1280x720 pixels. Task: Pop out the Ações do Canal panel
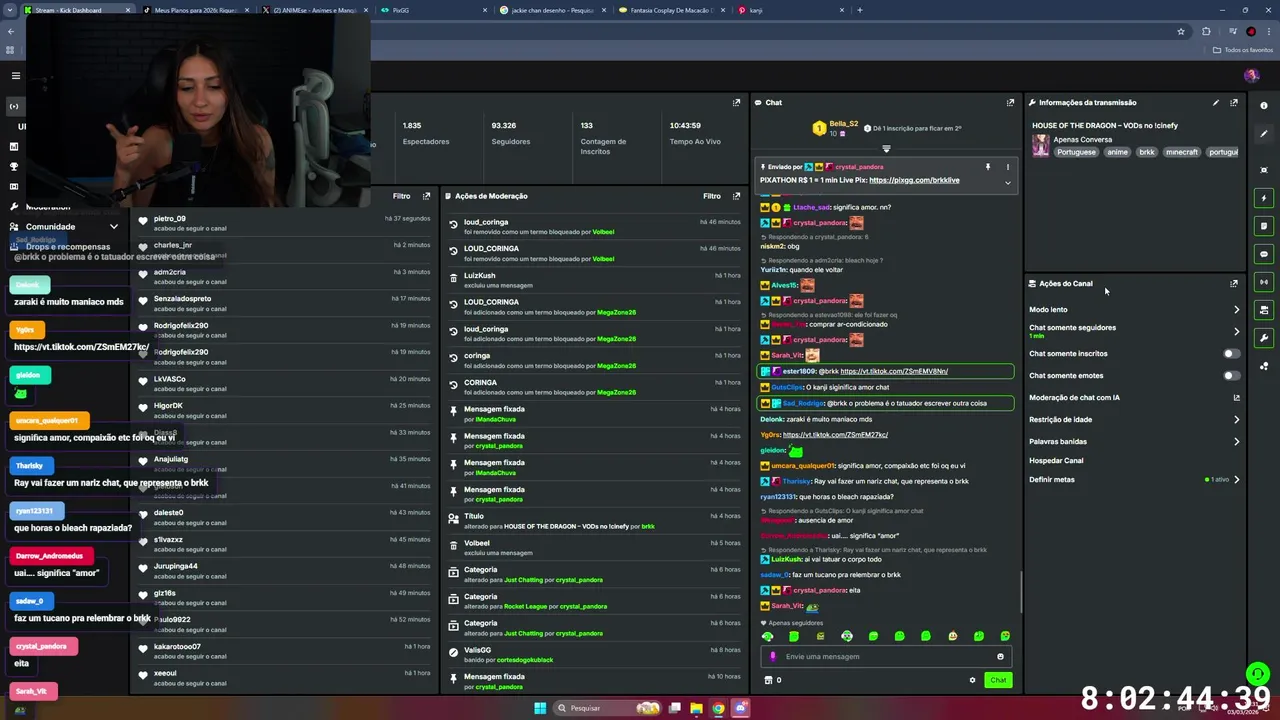1234,283
